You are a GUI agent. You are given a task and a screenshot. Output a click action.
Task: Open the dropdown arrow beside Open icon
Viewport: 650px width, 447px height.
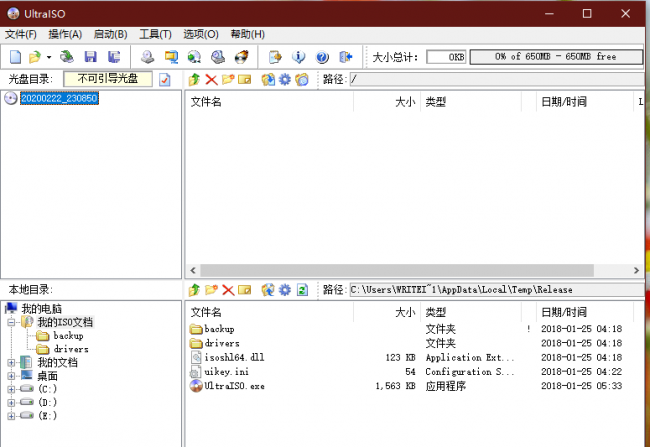49,57
